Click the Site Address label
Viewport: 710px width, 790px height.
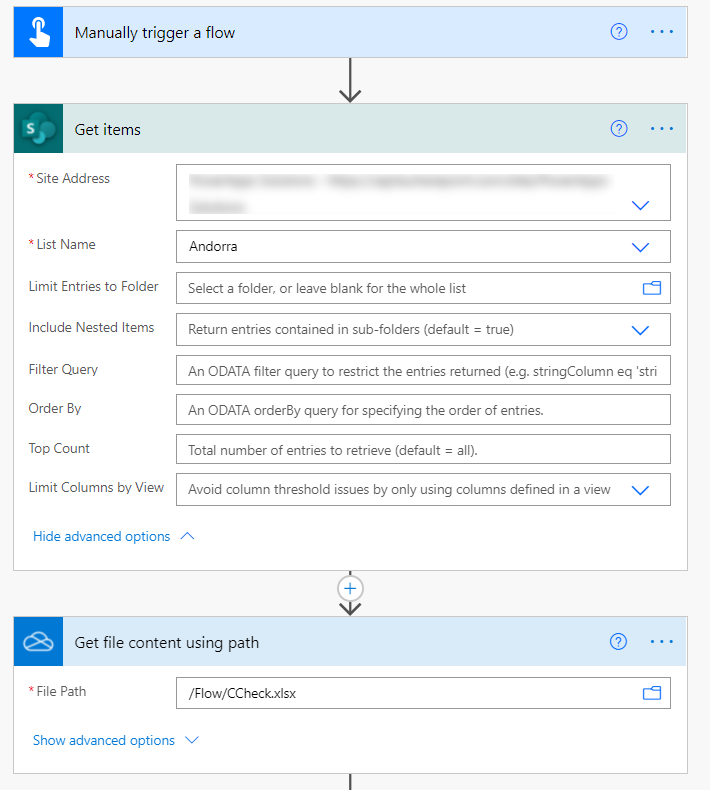point(73,178)
